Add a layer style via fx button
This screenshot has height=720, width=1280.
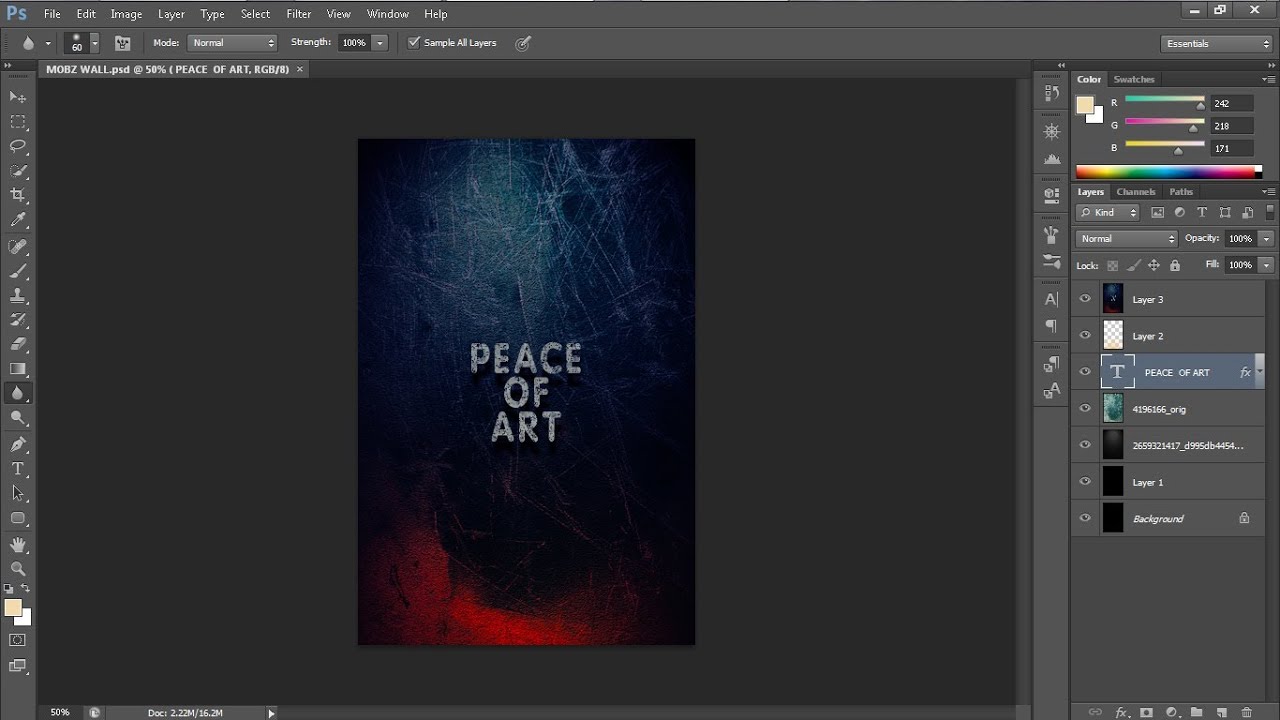coord(1121,712)
